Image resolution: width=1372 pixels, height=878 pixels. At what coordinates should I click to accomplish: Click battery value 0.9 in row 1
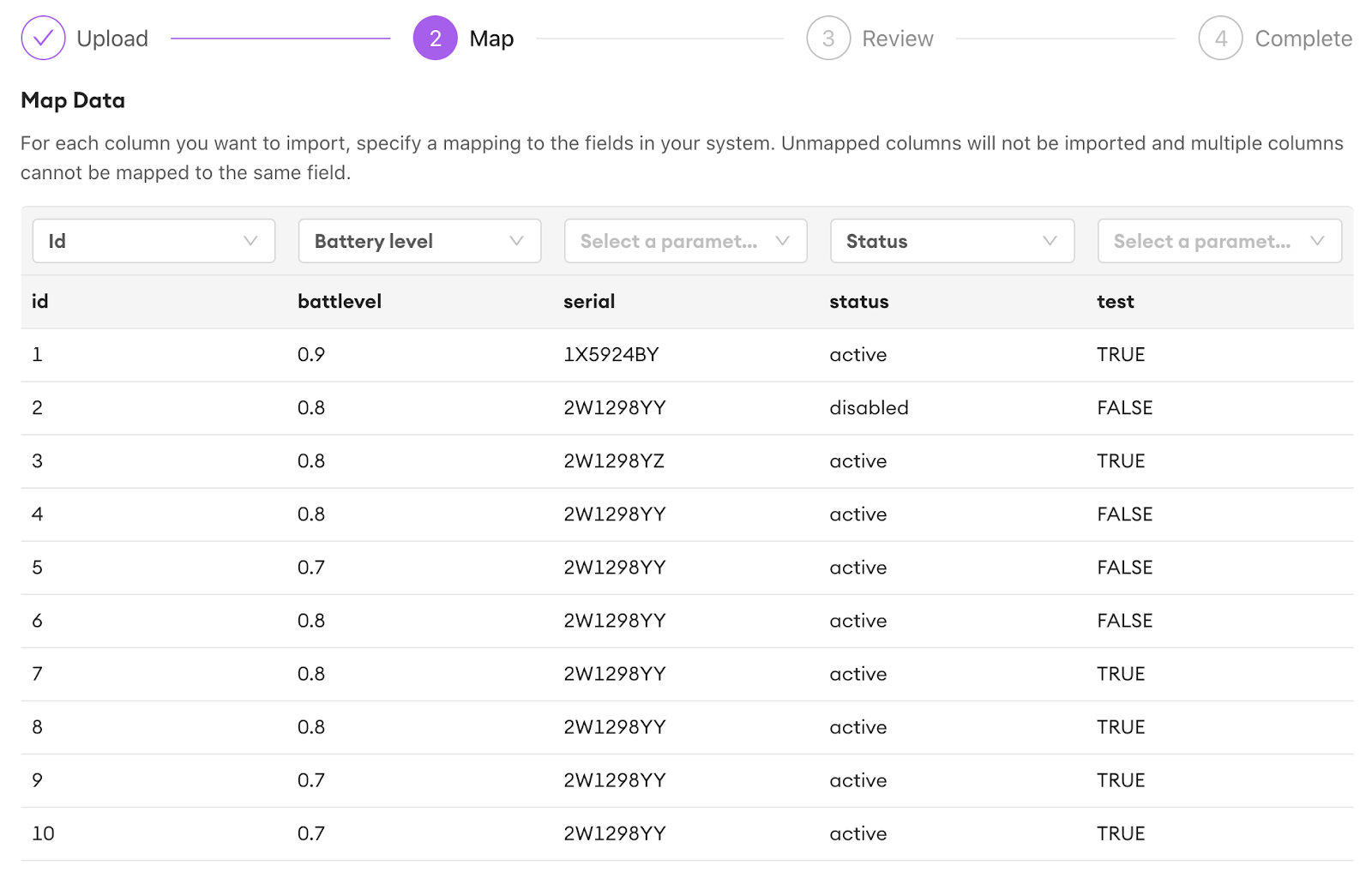(x=311, y=355)
